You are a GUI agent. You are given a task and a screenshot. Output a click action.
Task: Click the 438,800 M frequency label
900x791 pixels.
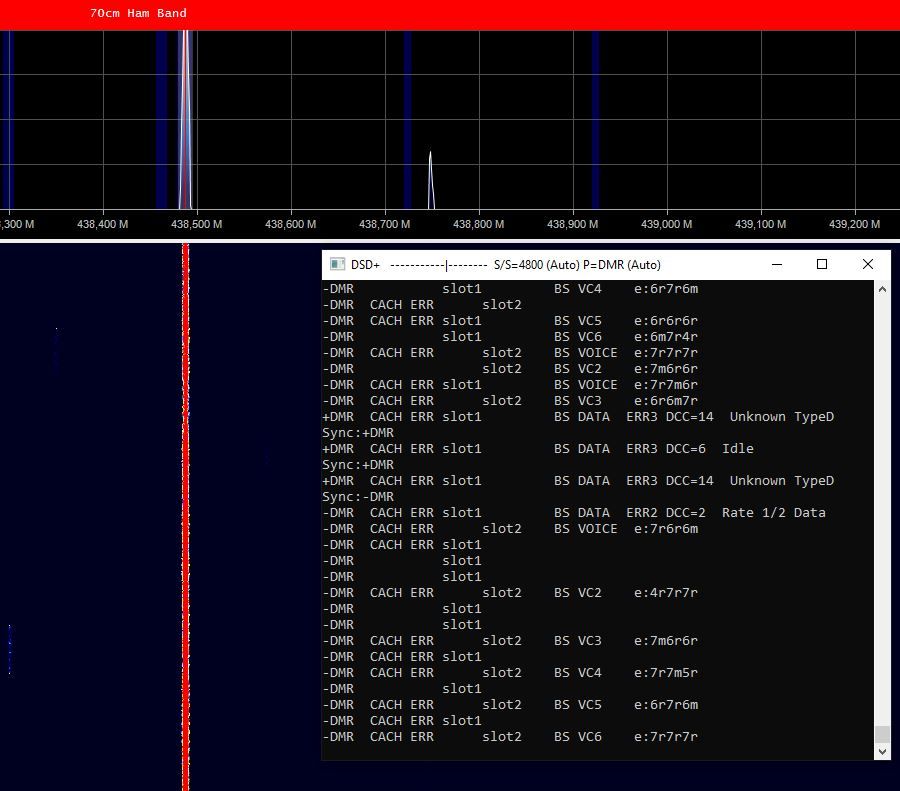coord(479,224)
